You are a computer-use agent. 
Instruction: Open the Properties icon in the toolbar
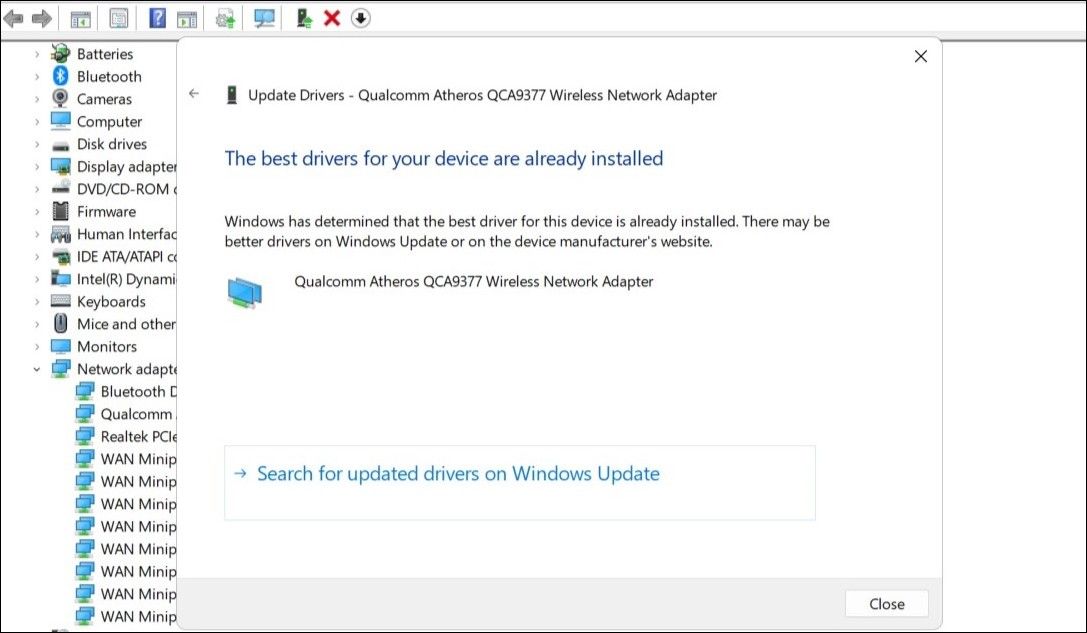pyautogui.click(x=118, y=17)
